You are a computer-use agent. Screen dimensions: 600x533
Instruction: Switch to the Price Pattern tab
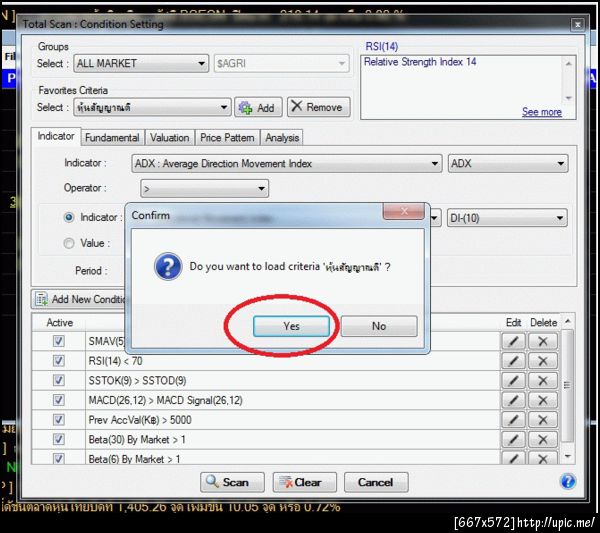click(227, 138)
